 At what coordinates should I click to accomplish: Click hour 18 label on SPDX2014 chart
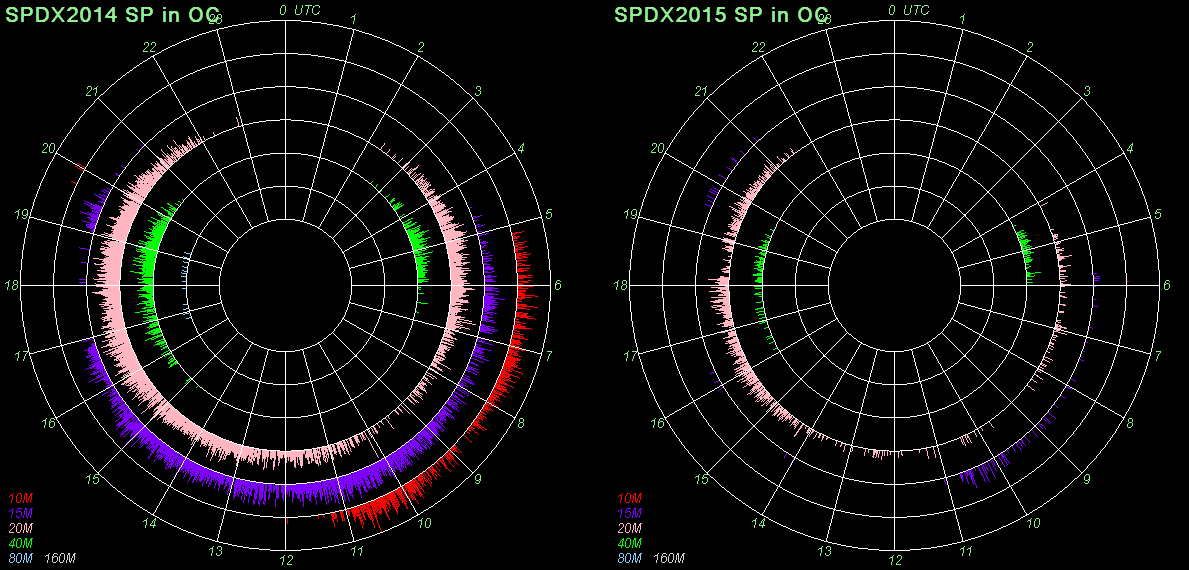click(12, 286)
